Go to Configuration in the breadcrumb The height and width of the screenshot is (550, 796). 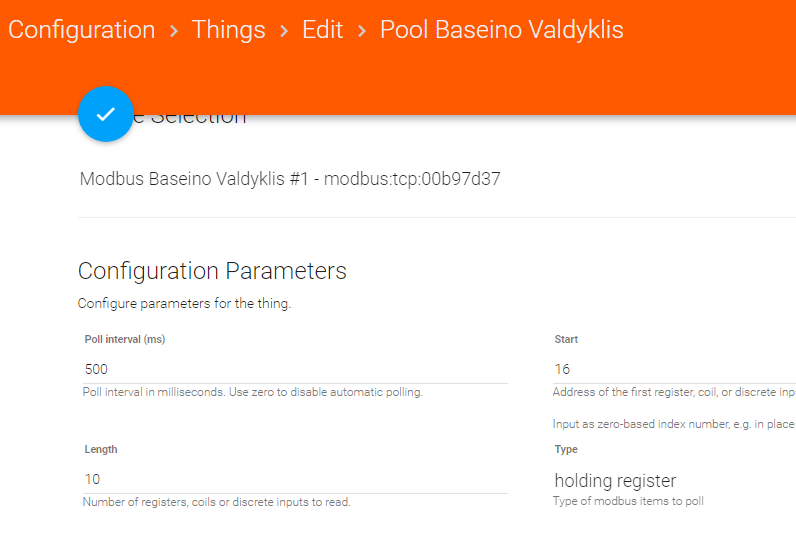(82, 30)
